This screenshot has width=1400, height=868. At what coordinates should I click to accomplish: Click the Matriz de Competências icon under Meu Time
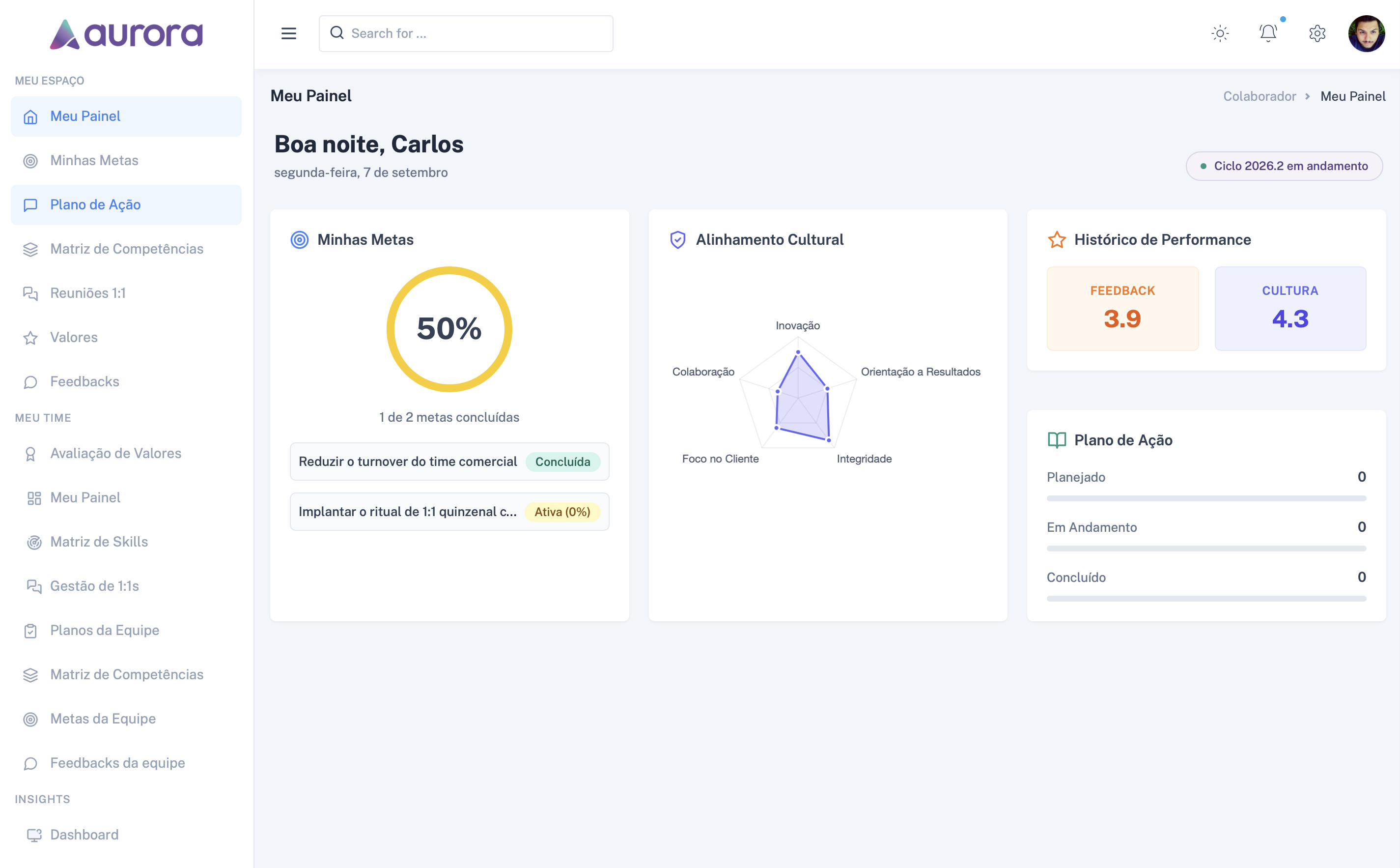(30, 675)
